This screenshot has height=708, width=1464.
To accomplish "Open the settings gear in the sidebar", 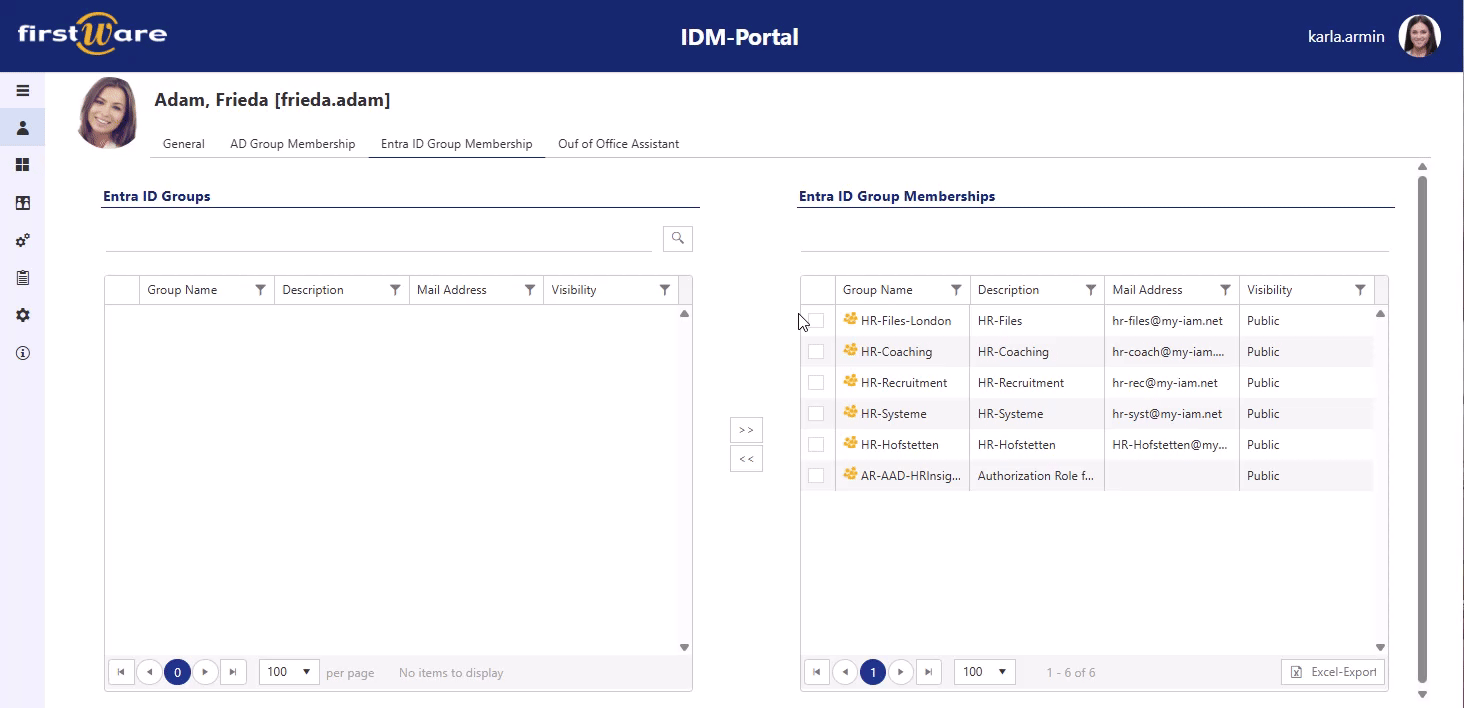I will tap(22, 315).
